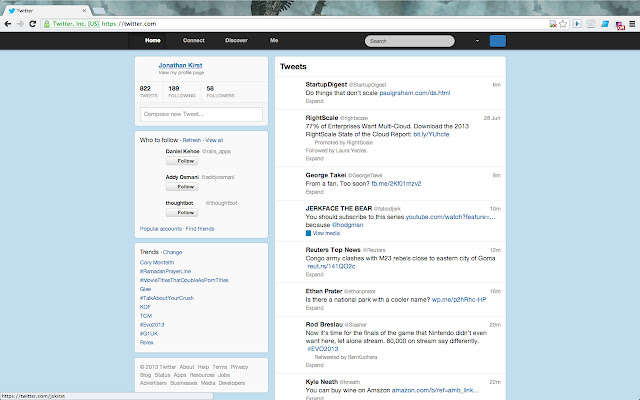Click the Twitter bird favicon on tab

pos(12,6)
